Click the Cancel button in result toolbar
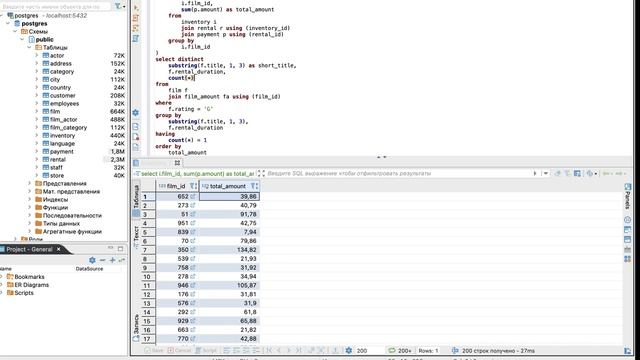This screenshot has height=360, width=640. click(x=180, y=351)
